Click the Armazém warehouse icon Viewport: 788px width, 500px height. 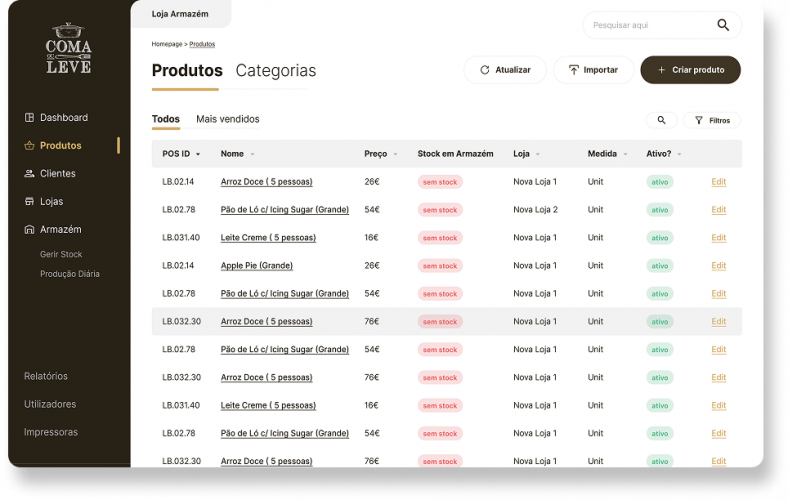(30, 230)
